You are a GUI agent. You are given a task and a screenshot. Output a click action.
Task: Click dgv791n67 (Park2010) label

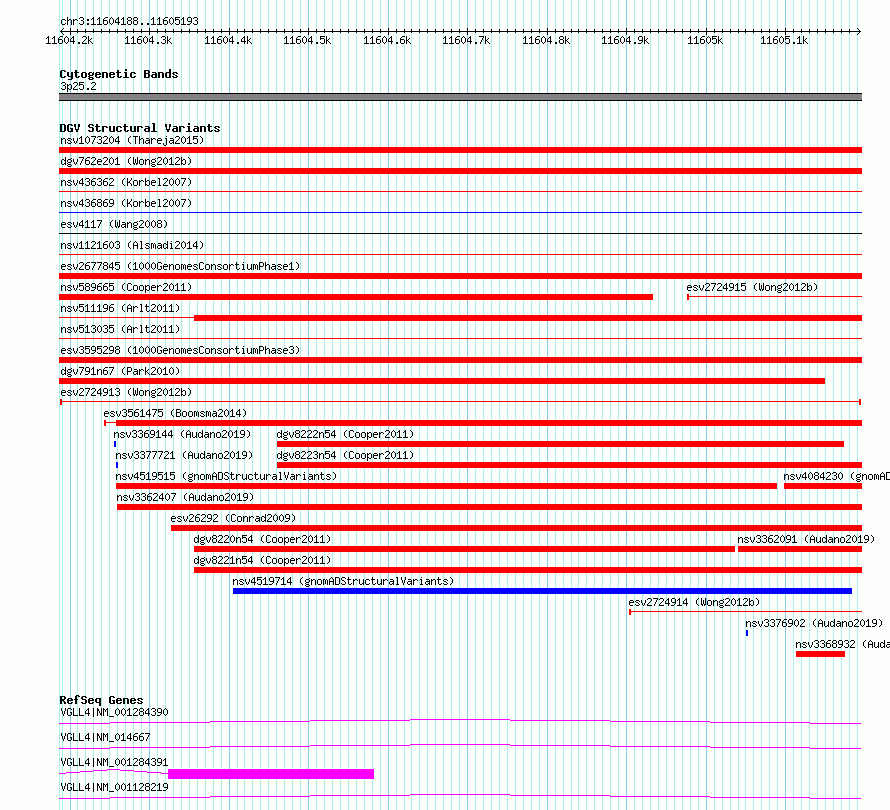pyautogui.click(x=120, y=371)
